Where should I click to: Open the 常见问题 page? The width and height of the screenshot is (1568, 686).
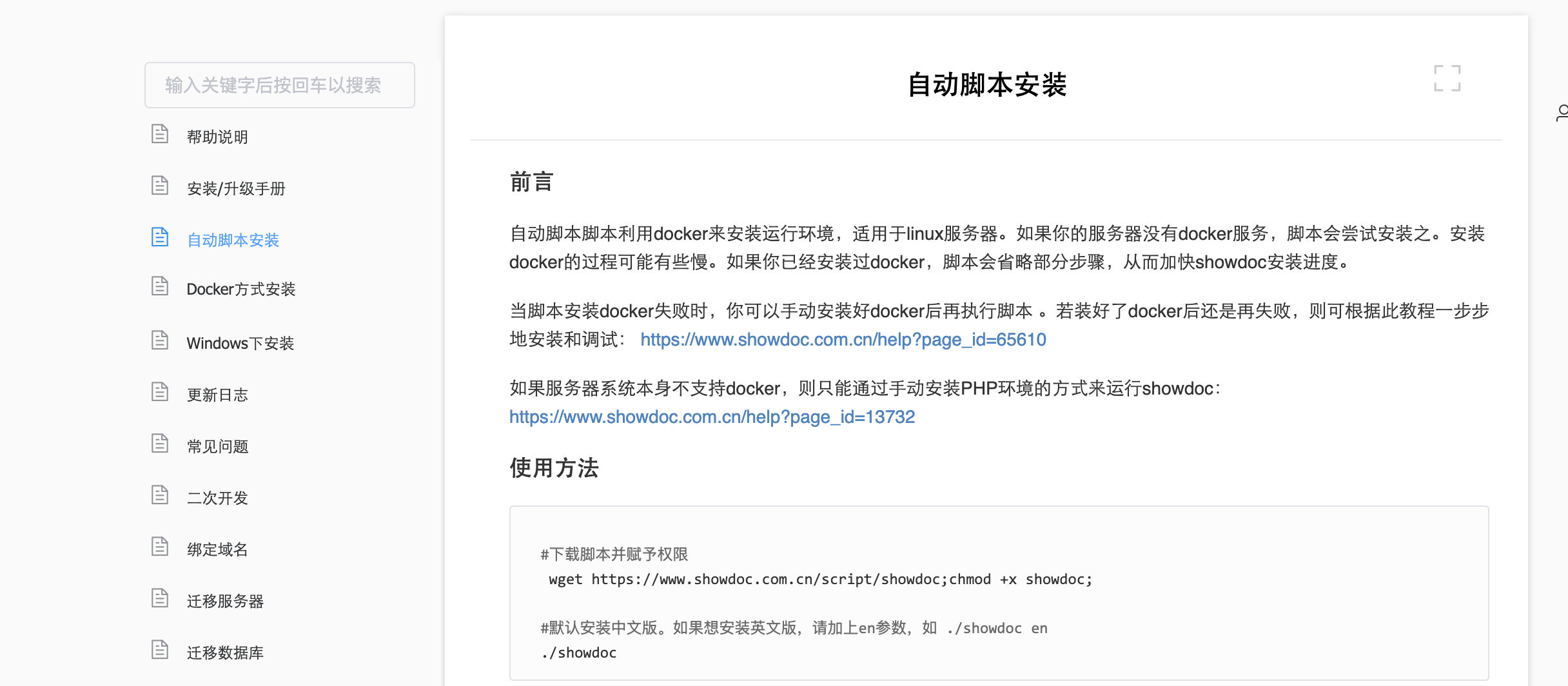tap(217, 446)
